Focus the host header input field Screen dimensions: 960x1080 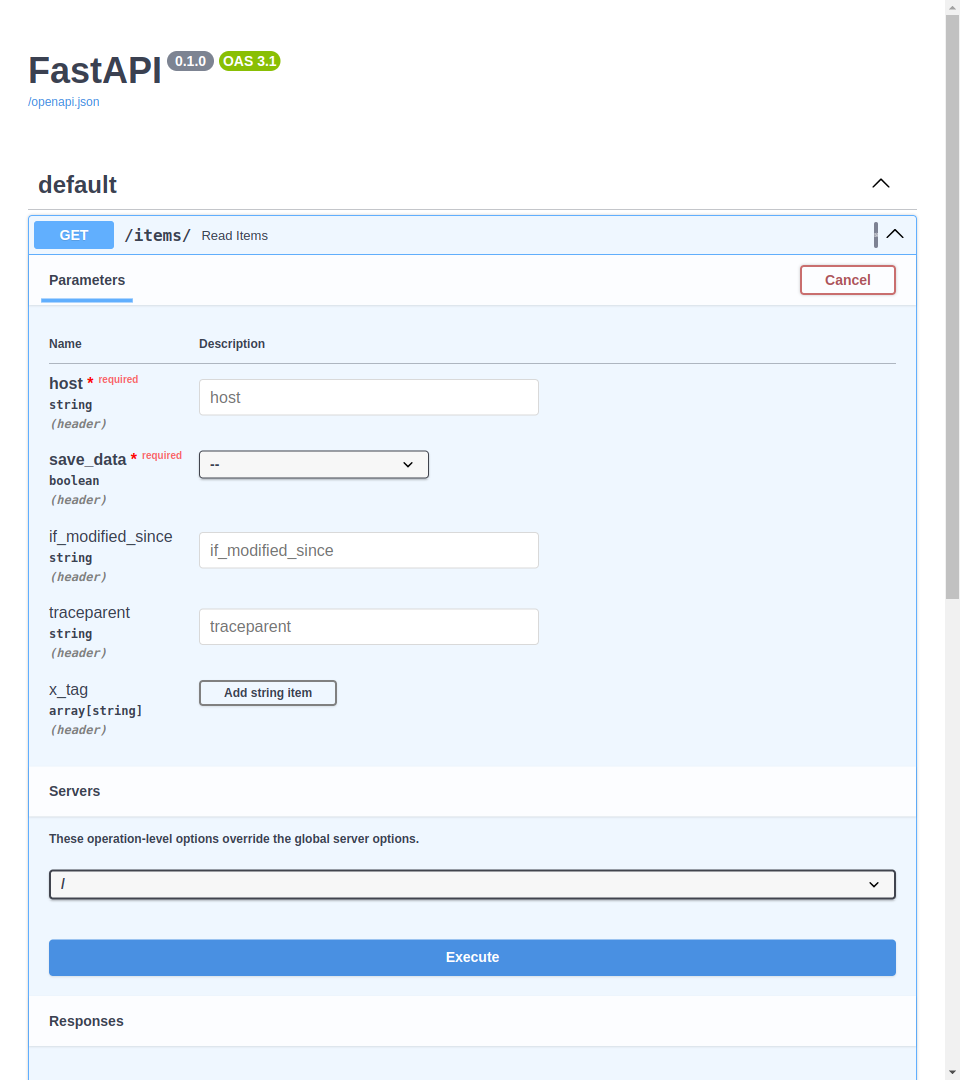coord(369,397)
